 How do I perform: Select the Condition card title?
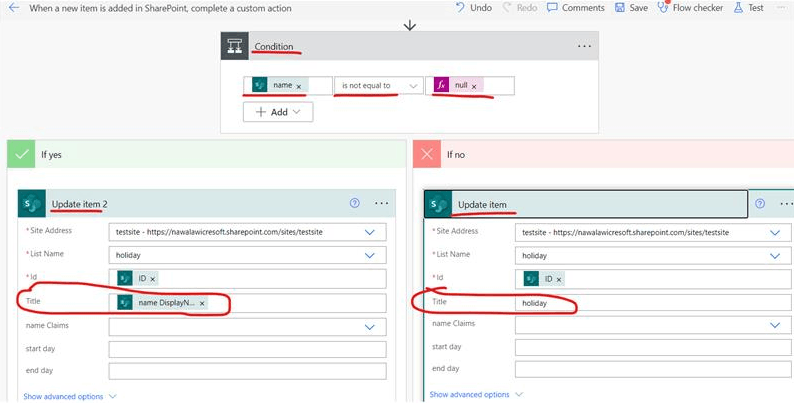pos(274,46)
